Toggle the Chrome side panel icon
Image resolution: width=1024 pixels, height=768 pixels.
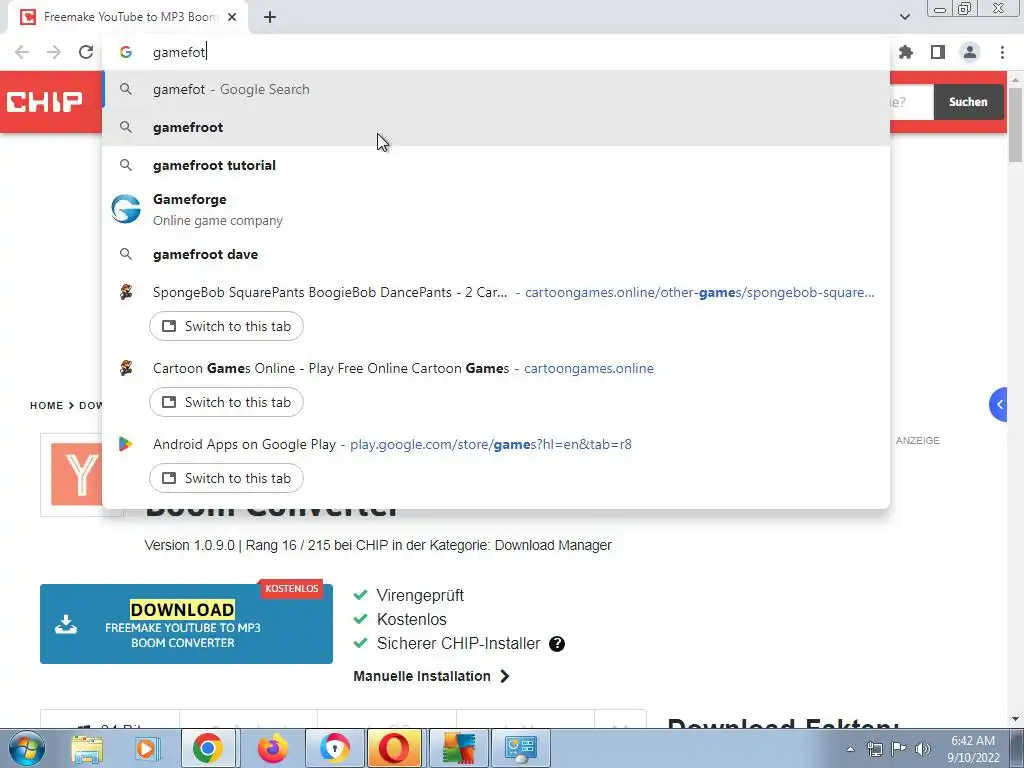(x=937, y=52)
